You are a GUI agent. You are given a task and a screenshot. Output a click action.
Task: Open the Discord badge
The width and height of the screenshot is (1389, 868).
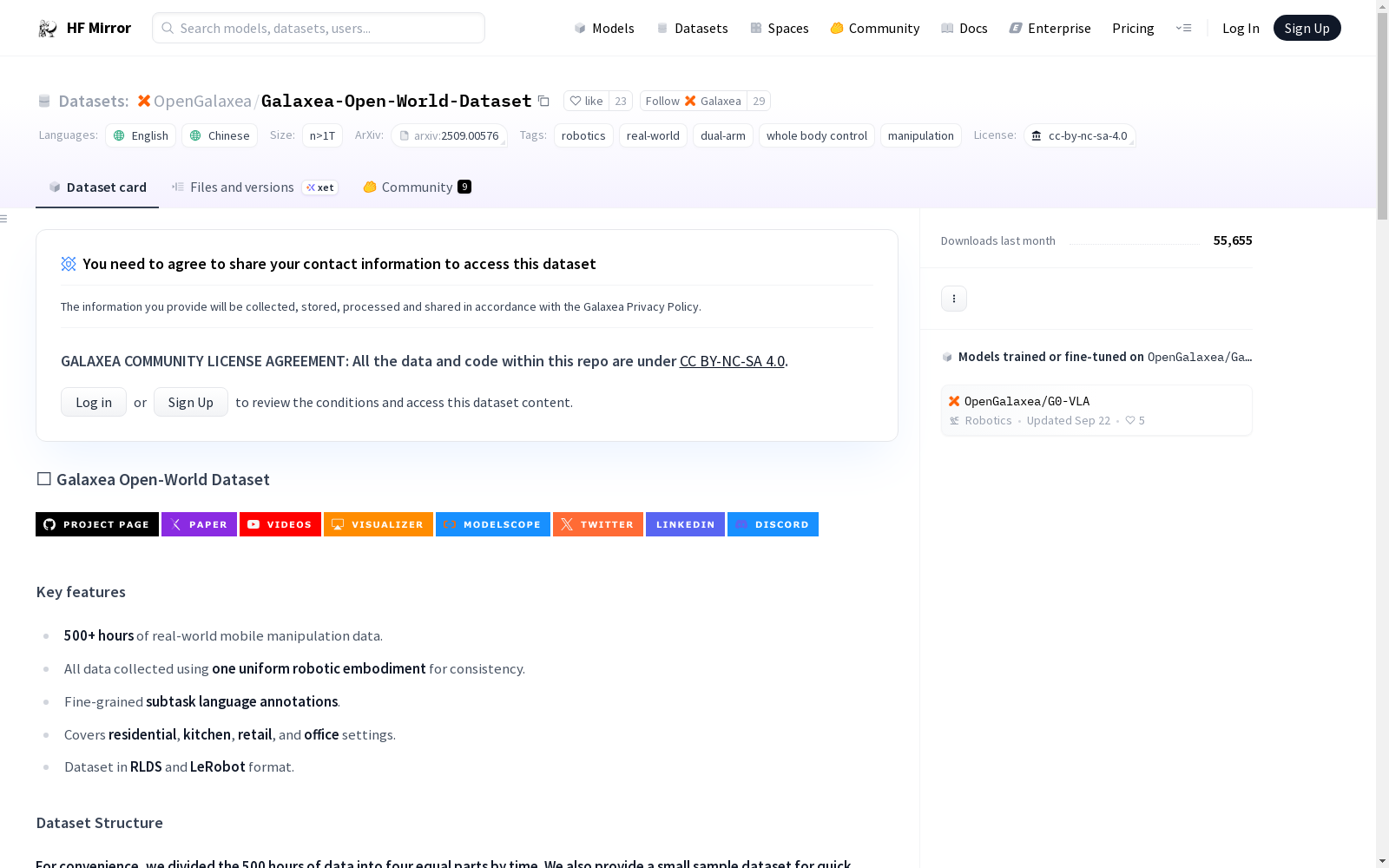point(773,524)
